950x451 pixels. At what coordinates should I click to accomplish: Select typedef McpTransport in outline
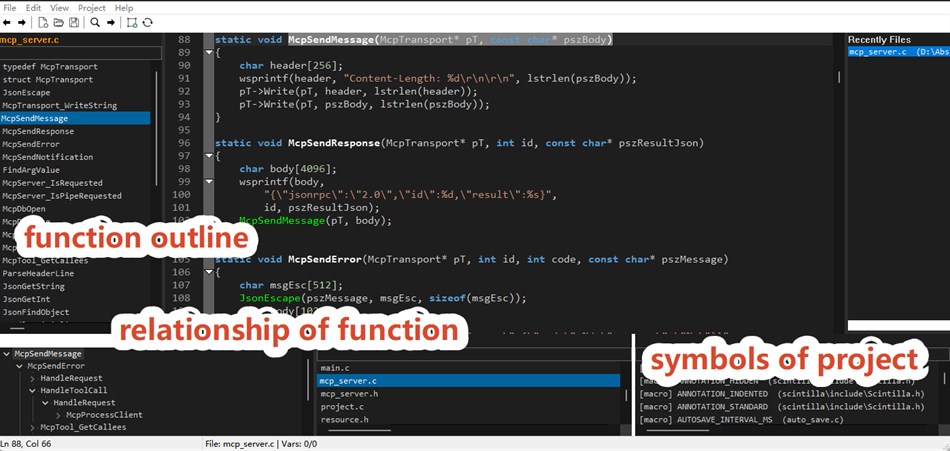coord(50,67)
